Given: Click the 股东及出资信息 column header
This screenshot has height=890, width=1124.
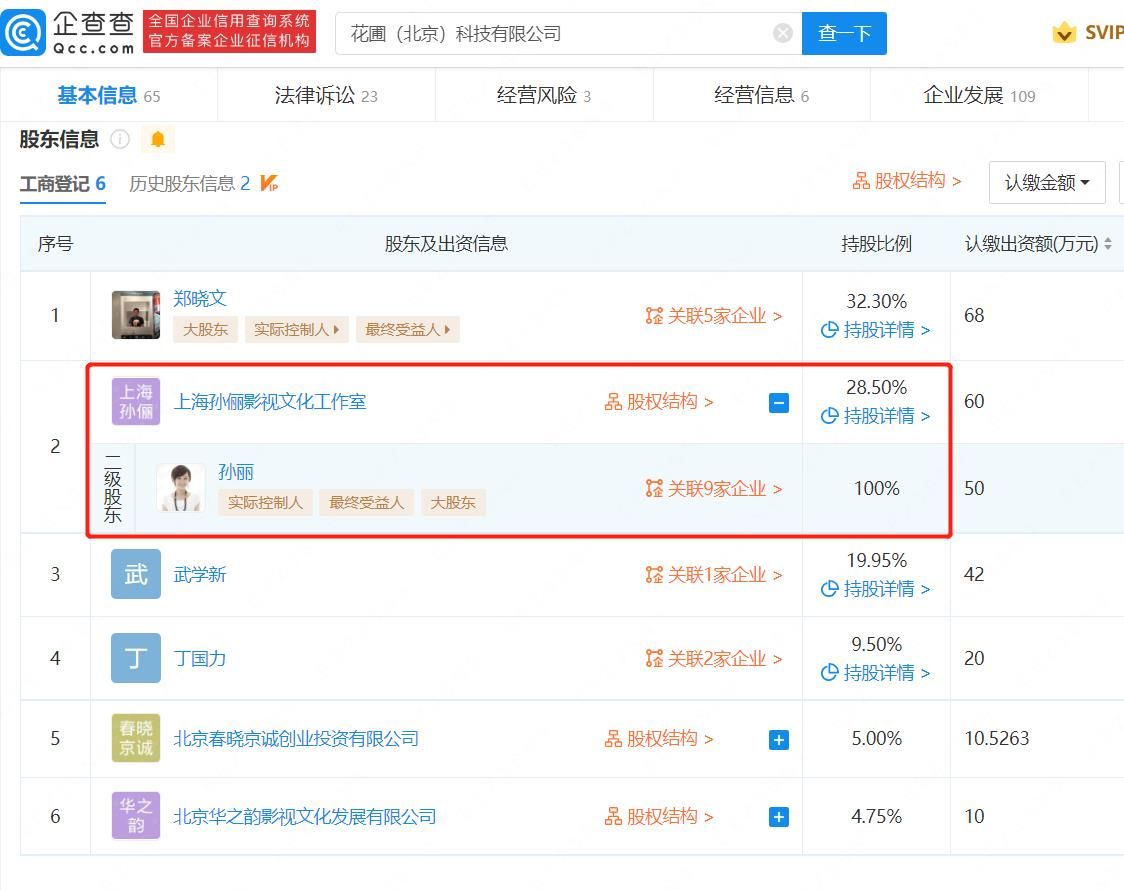Looking at the screenshot, I should tap(446, 244).
